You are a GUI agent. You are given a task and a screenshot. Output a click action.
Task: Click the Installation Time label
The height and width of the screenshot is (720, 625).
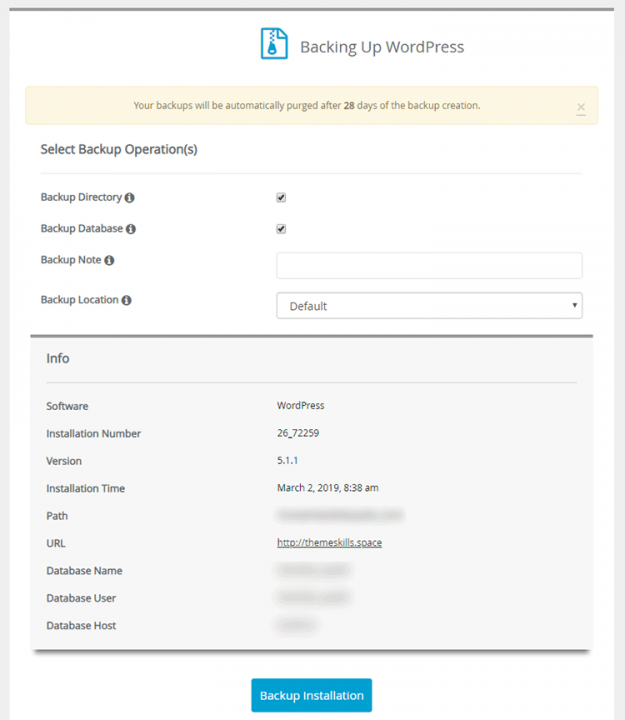pos(85,489)
